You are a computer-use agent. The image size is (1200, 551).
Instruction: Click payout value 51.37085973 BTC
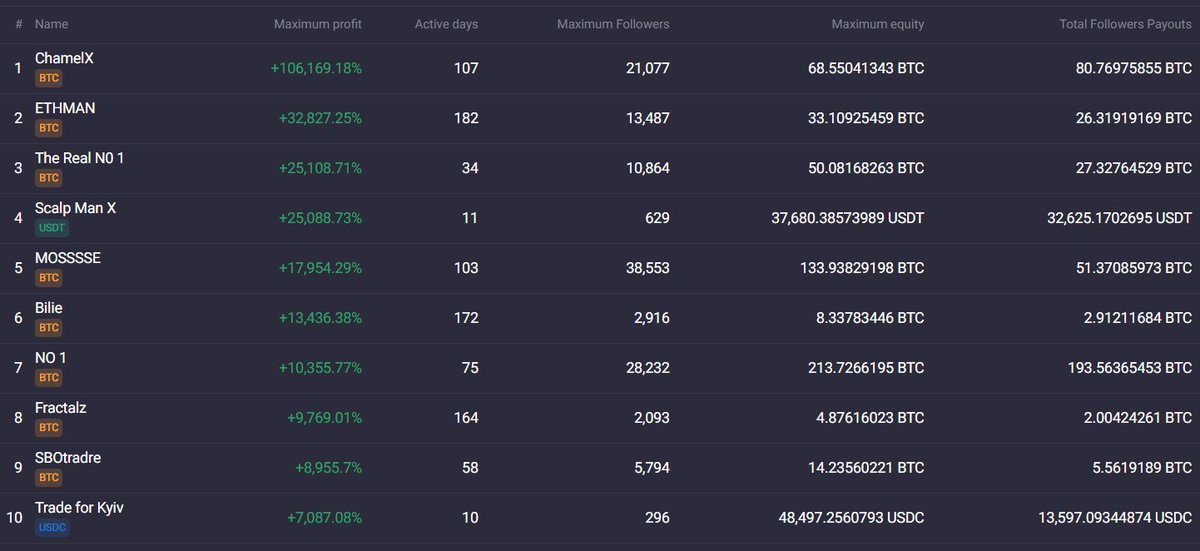pyautogui.click(x=1134, y=268)
